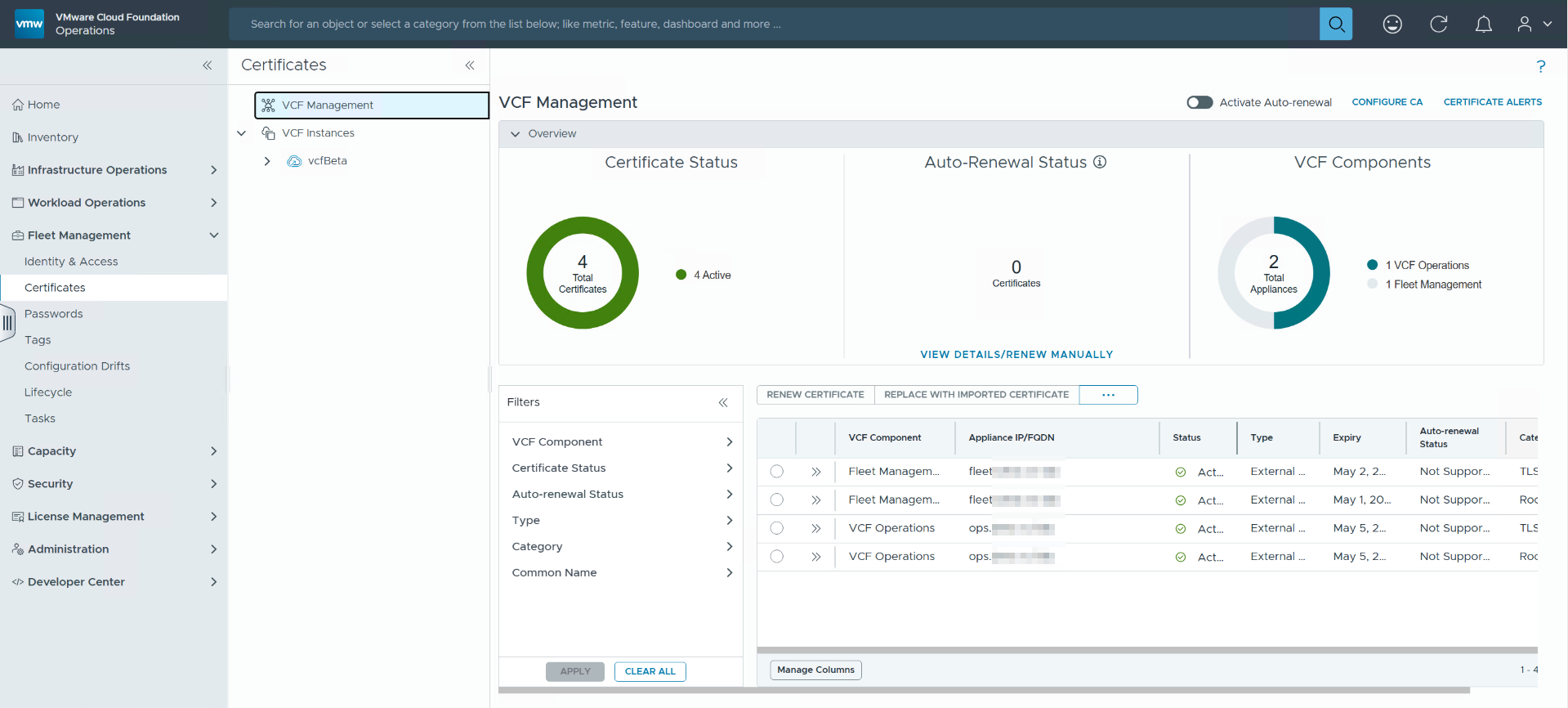Click the Developer Center code icon
This screenshot has width=1568, height=708.
18,582
